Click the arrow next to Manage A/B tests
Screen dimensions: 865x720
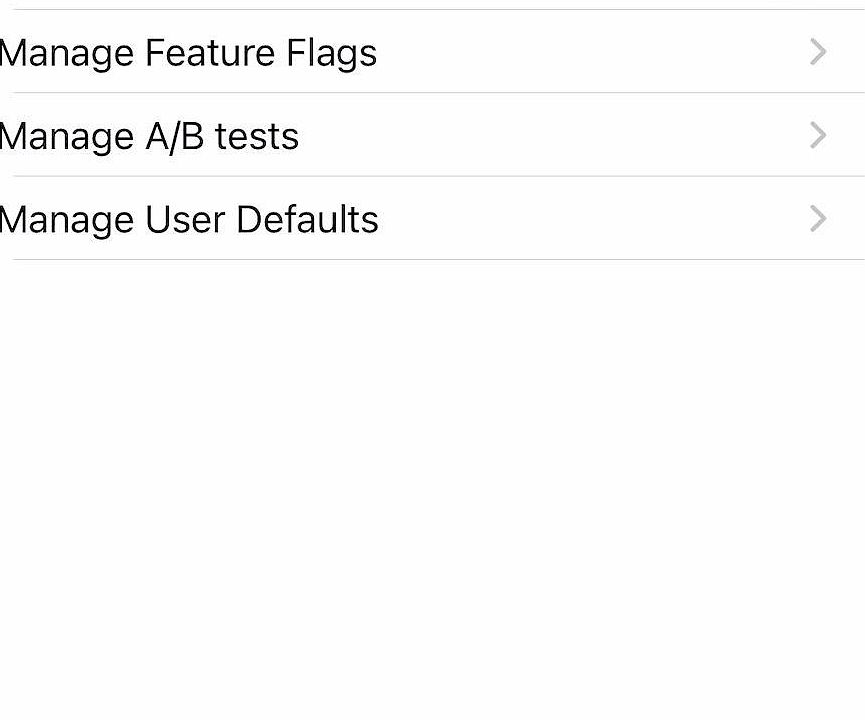(x=818, y=135)
